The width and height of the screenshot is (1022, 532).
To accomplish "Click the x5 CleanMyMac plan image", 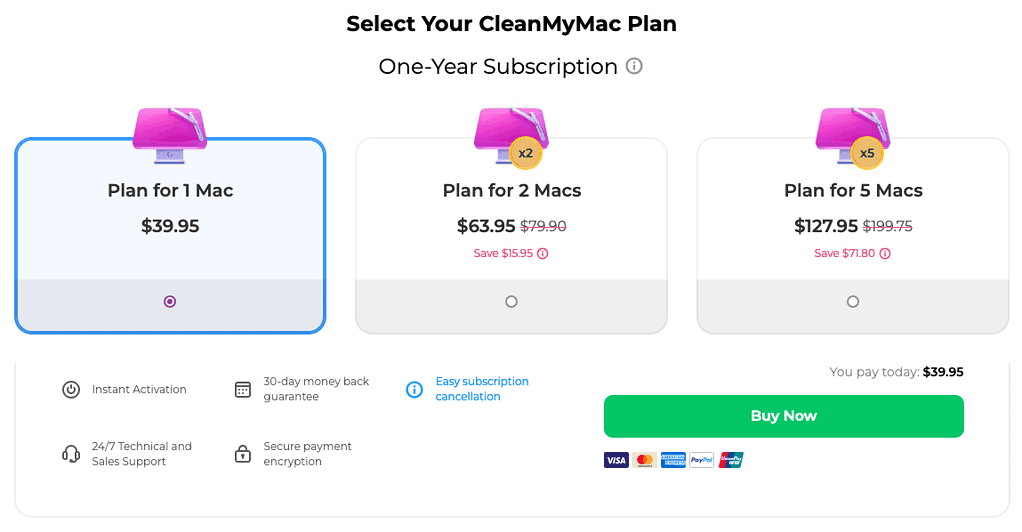I will [x=853, y=135].
